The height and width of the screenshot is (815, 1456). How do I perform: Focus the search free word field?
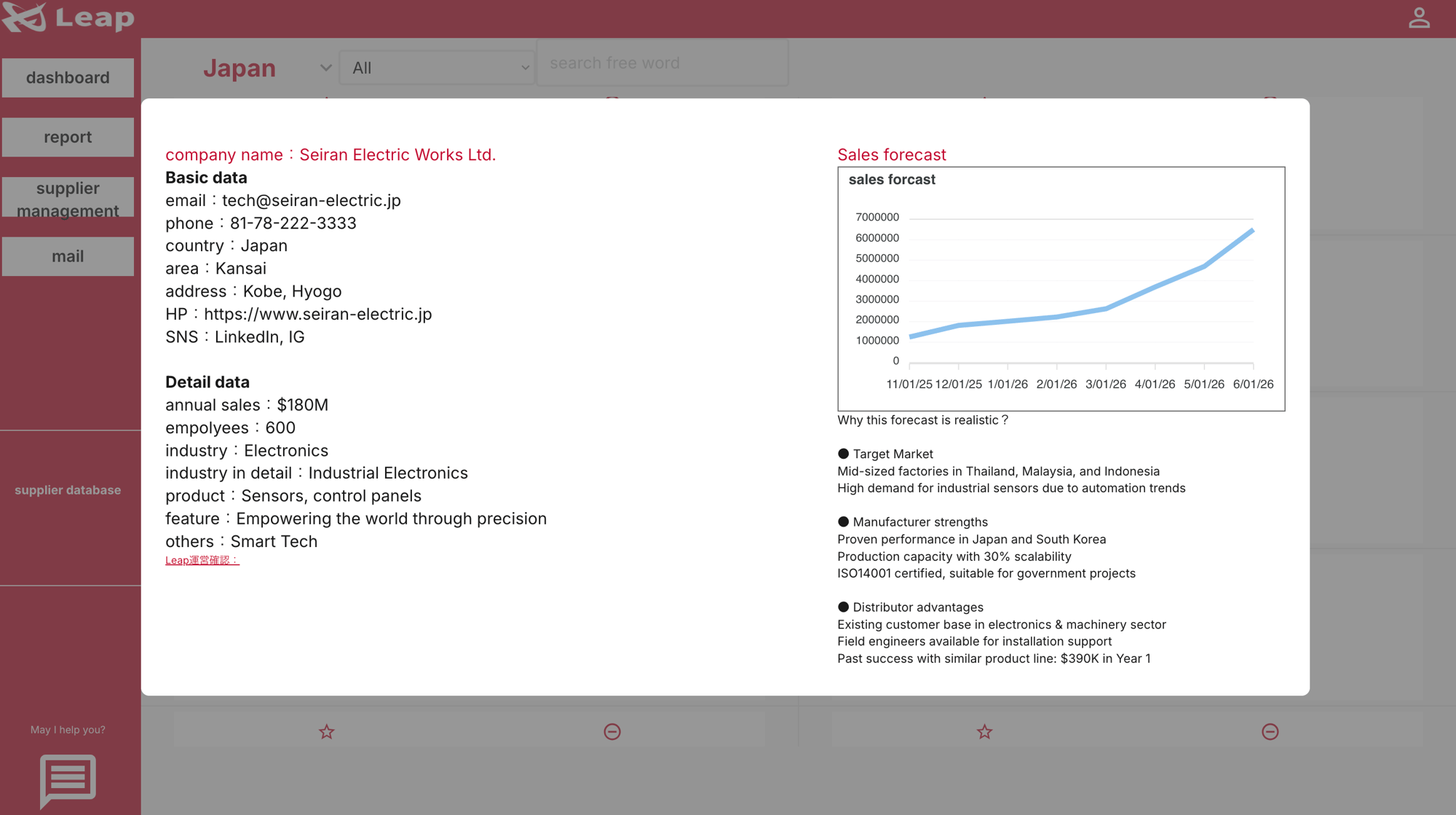662,63
